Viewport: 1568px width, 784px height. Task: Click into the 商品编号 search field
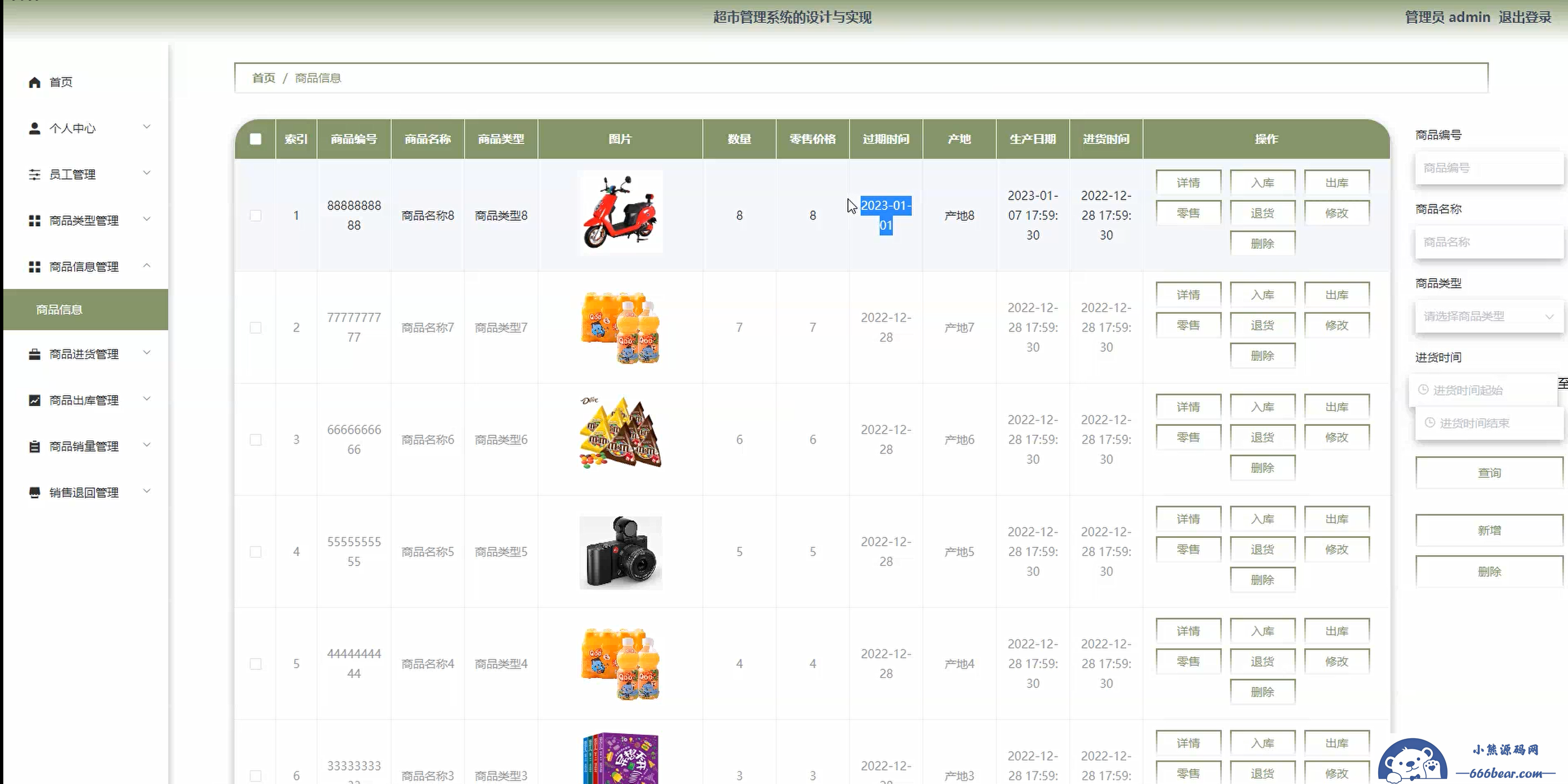pyautogui.click(x=1489, y=168)
